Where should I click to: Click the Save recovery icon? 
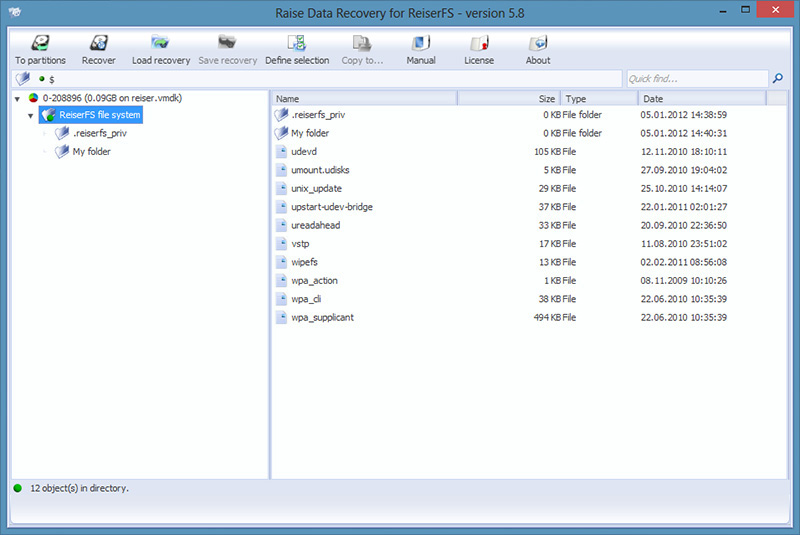pyautogui.click(x=227, y=43)
